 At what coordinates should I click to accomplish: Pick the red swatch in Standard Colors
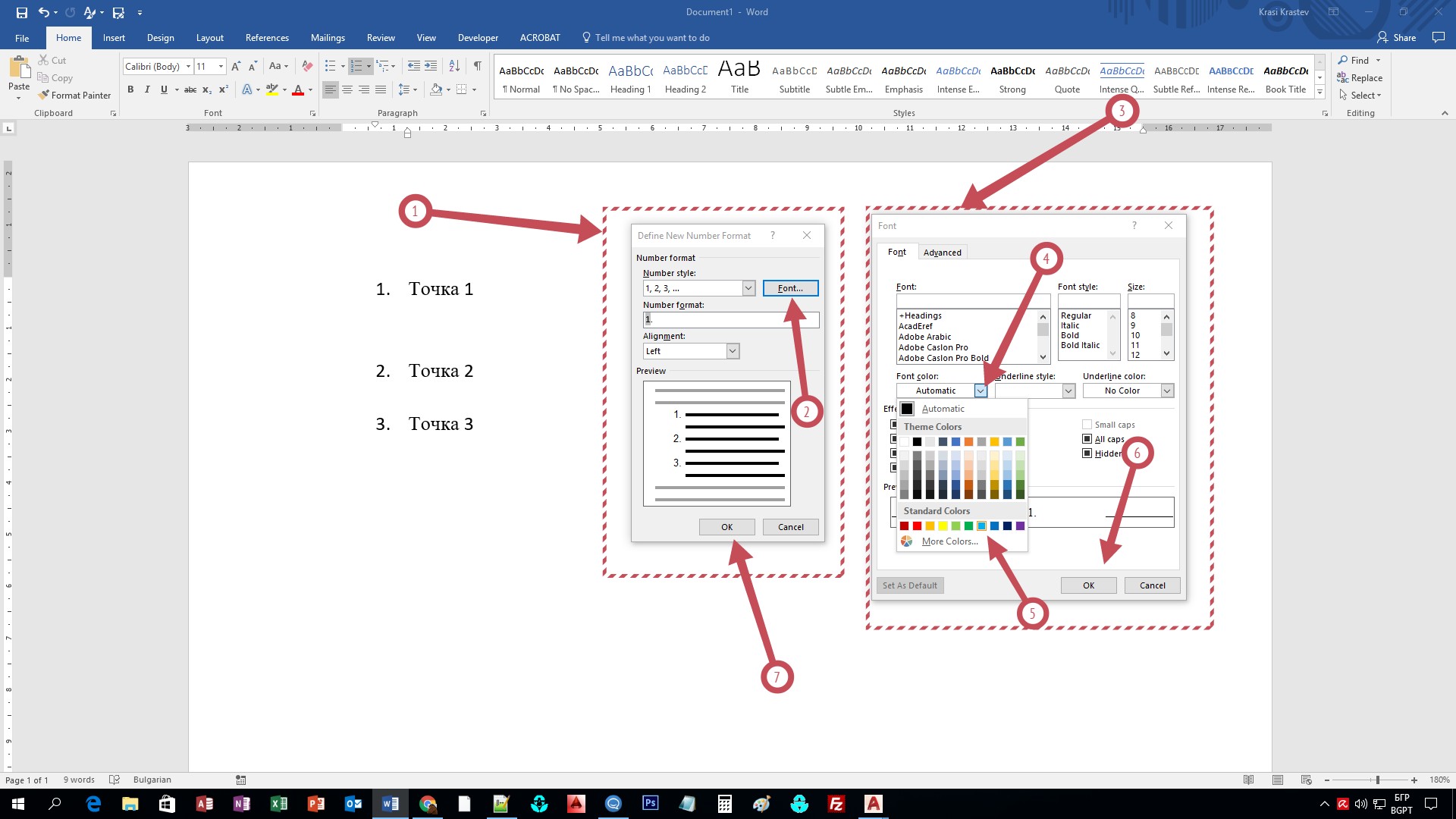[917, 526]
